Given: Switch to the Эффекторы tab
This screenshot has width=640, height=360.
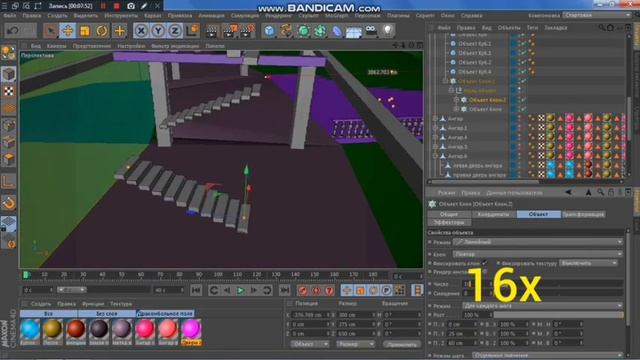Looking at the screenshot, I should tap(449, 222).
